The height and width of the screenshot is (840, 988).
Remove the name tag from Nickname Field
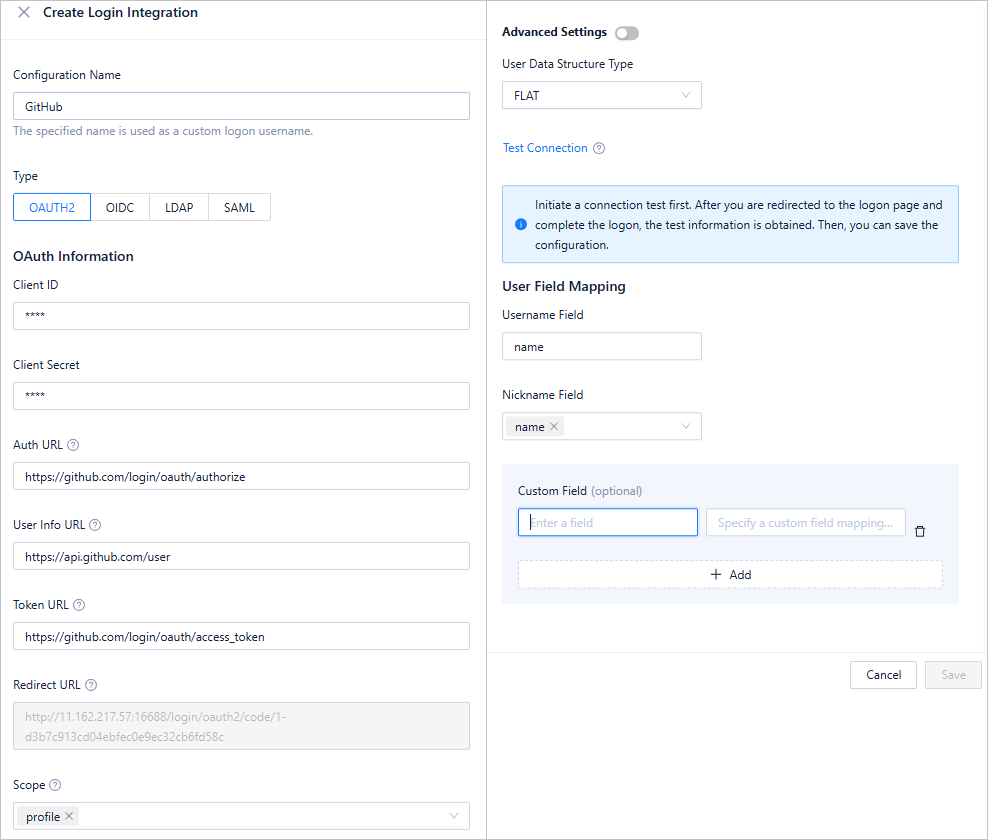click(x=554, y=426)
